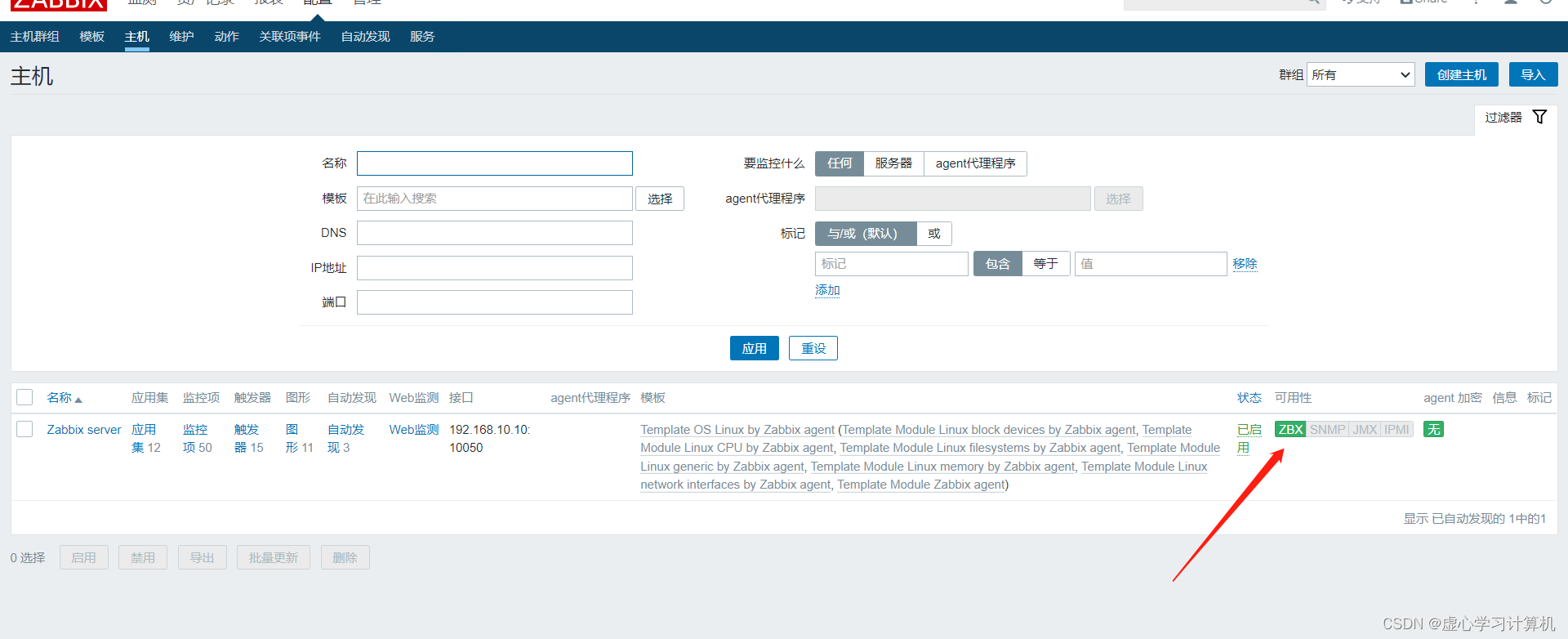The height and width of the screenshot is (639, 1568).
Task: Select agent代理程序 monitoring option
Action: 975,163
